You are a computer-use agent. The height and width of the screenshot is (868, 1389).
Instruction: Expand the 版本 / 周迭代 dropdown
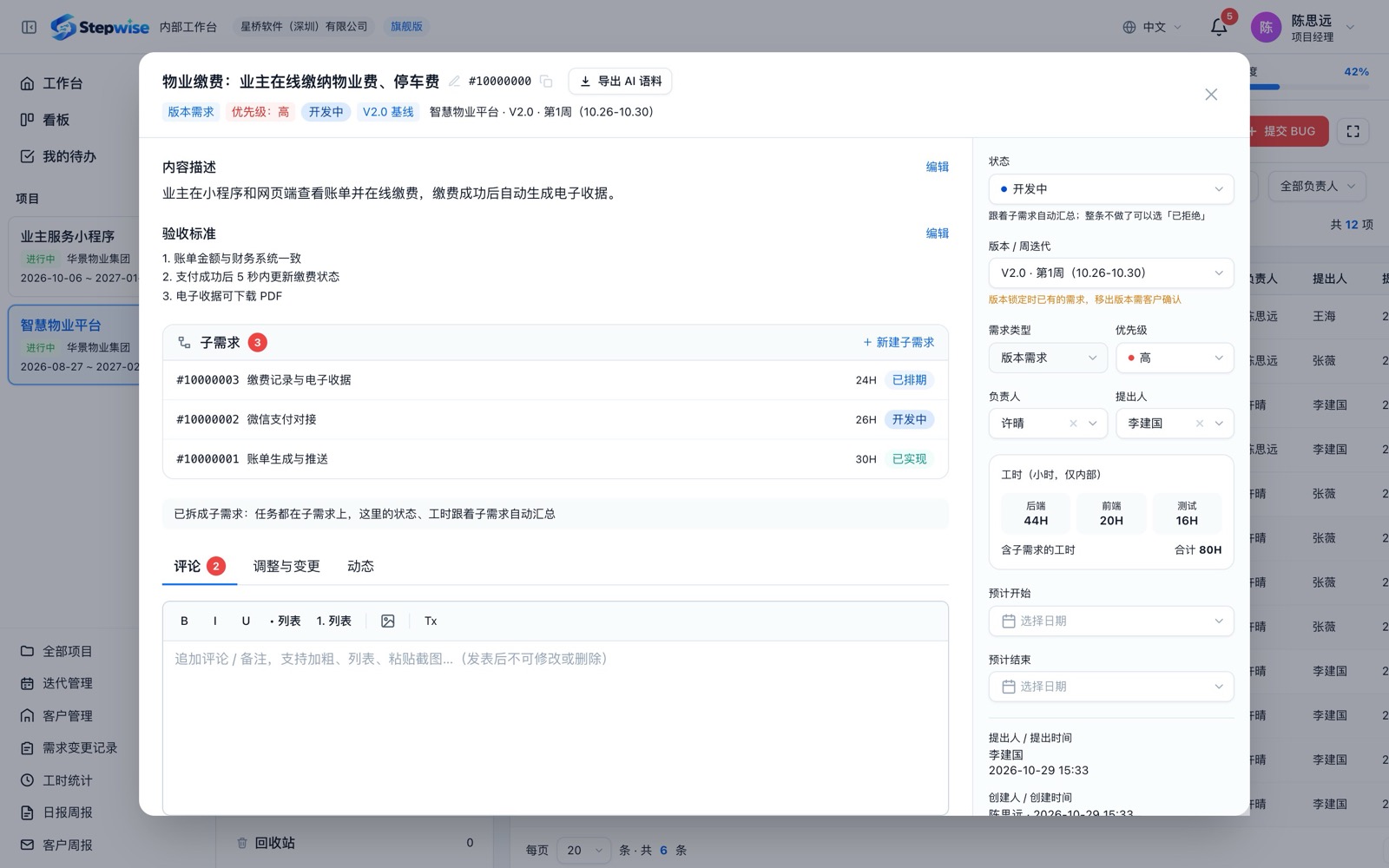pos(1111,273)
